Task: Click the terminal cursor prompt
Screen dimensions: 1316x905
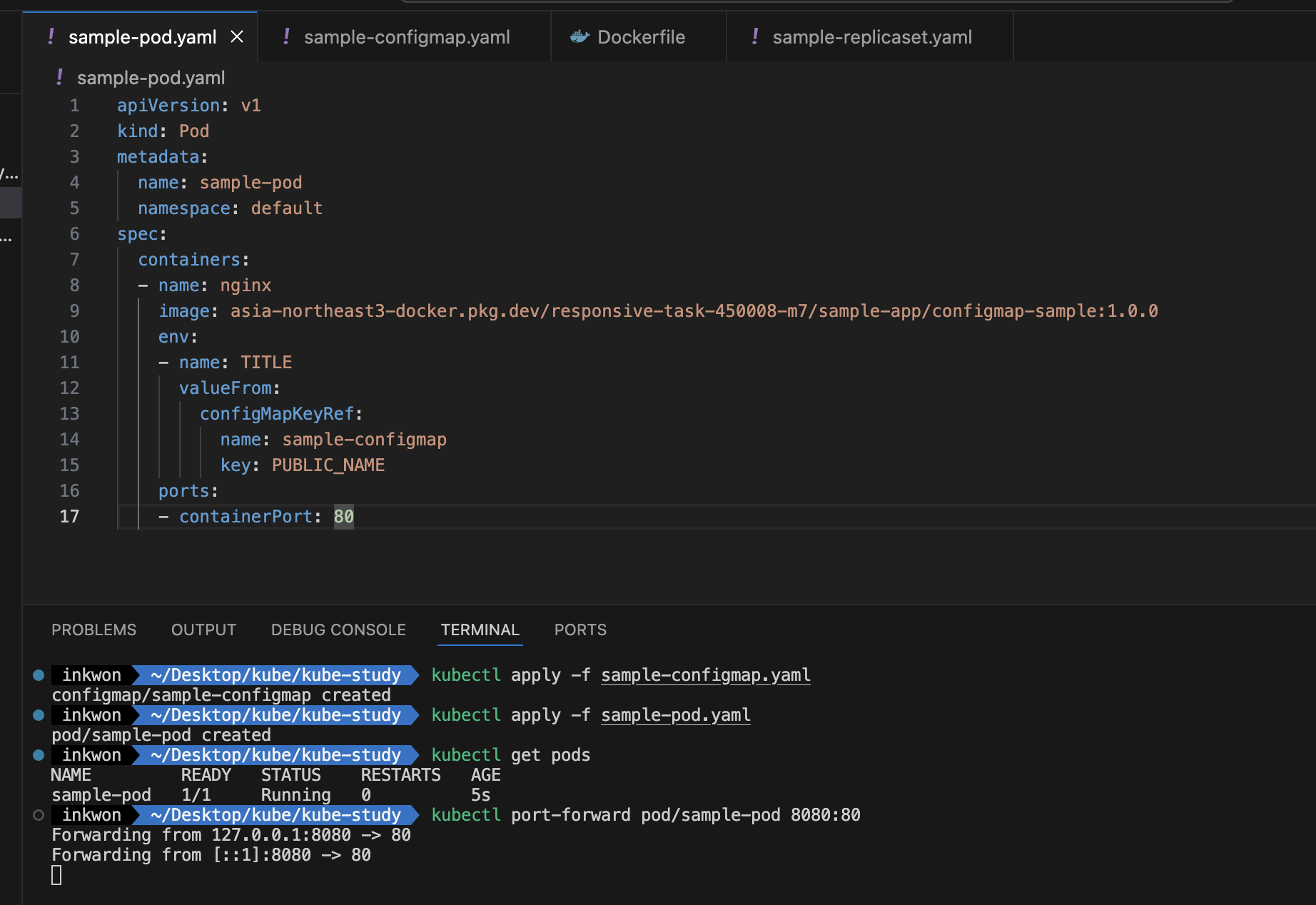Action: click(x=56, y=875)
